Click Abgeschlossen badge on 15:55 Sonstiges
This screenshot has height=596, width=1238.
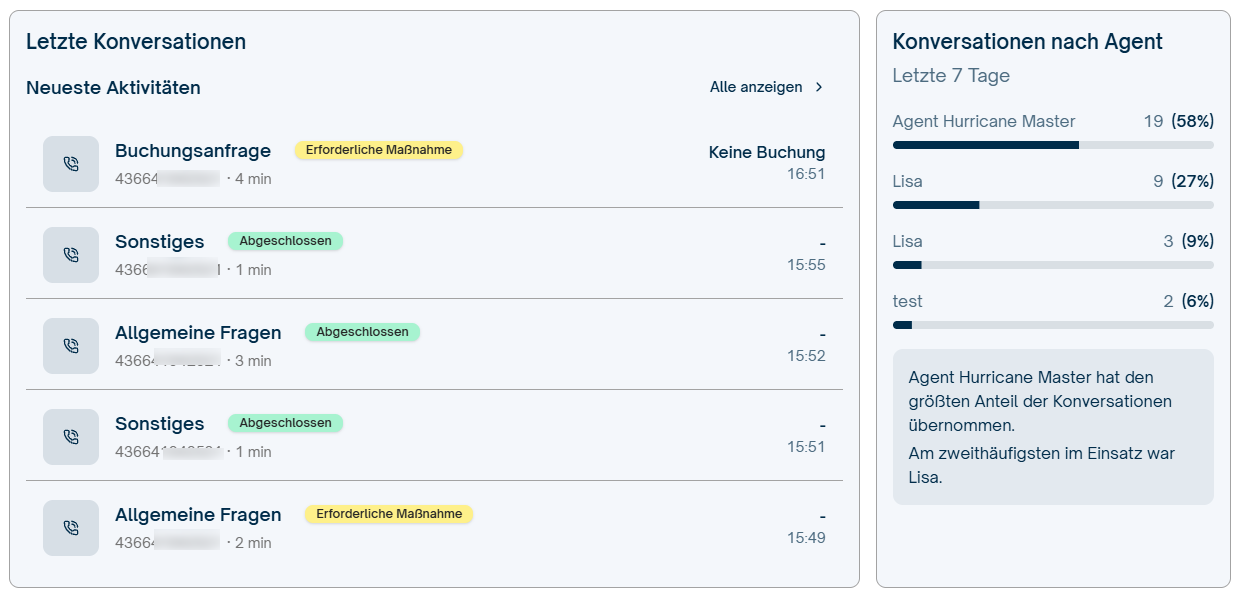click(285, 241)
